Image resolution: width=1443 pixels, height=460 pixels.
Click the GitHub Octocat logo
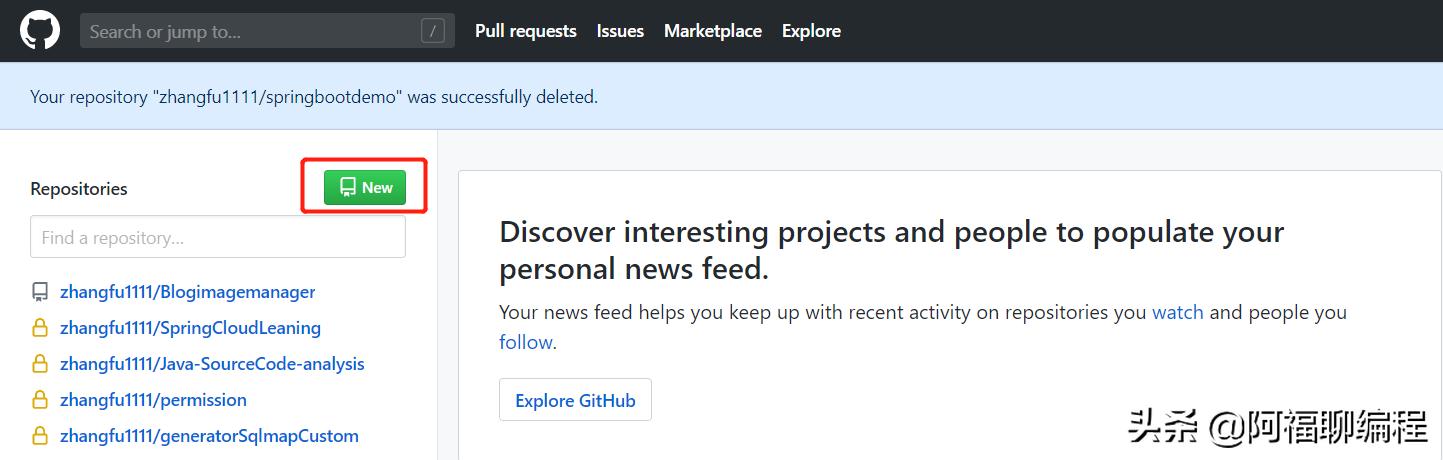[40, 31]
